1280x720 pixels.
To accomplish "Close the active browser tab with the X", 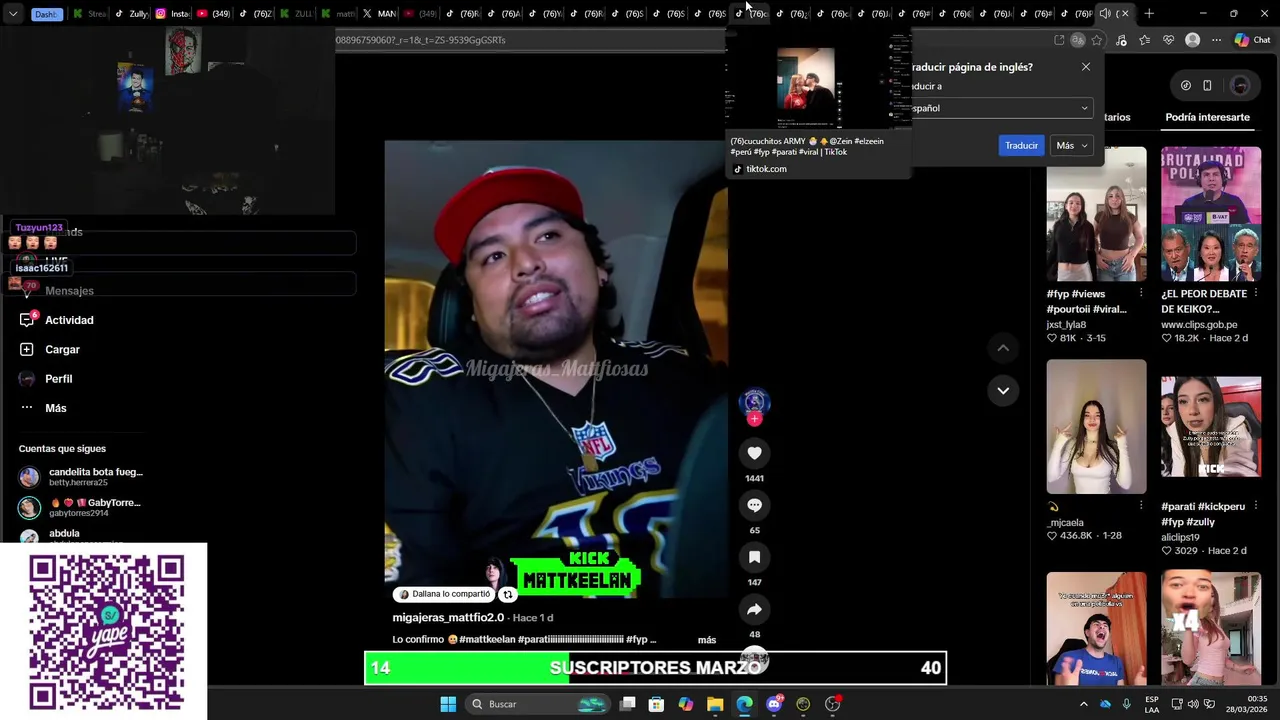I will click(x=1125, y=13).
